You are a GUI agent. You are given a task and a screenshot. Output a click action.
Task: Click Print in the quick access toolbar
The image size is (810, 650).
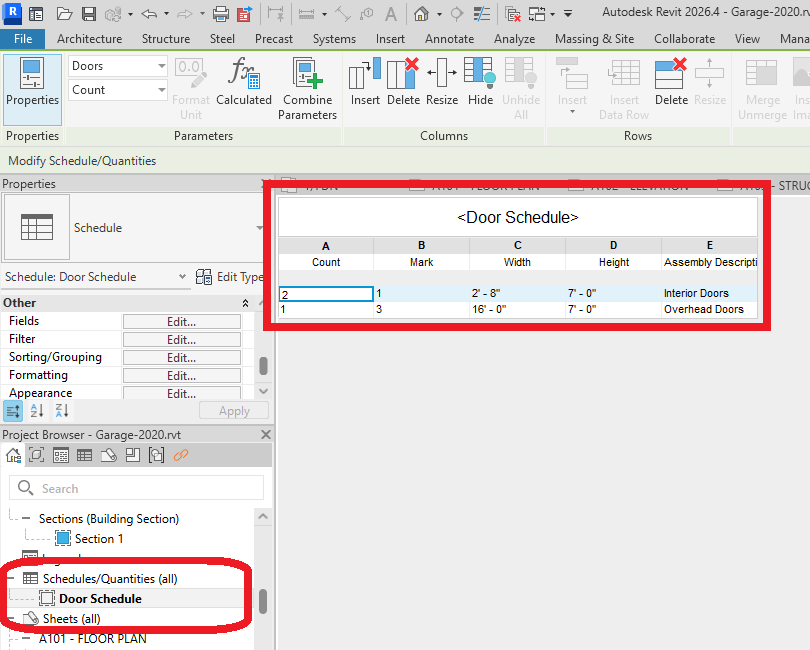tap(220, 14)
